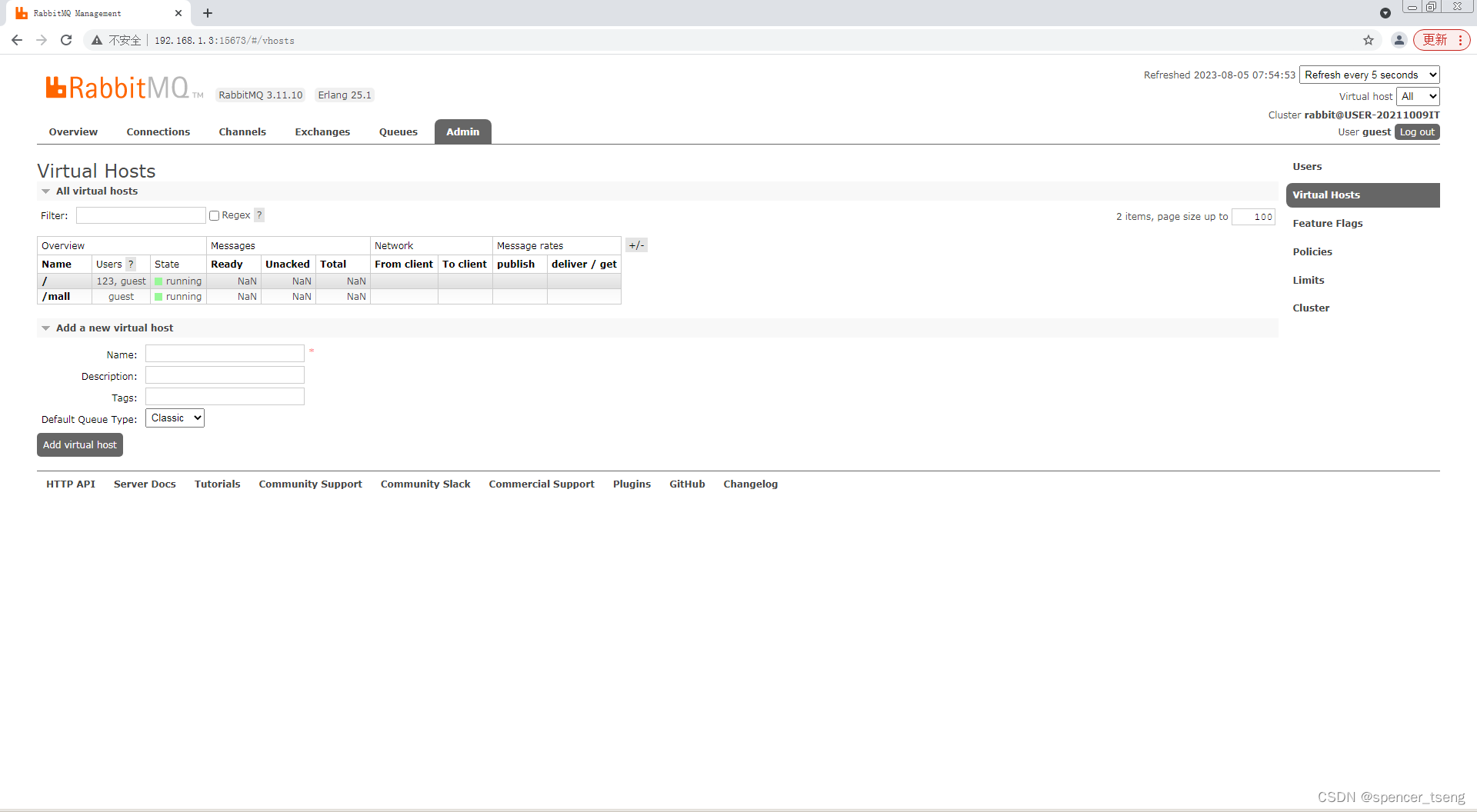Image resolution: width=1477 pixels, height=812 pixels.
Task: Log out the guest user
Action: 1417,132
